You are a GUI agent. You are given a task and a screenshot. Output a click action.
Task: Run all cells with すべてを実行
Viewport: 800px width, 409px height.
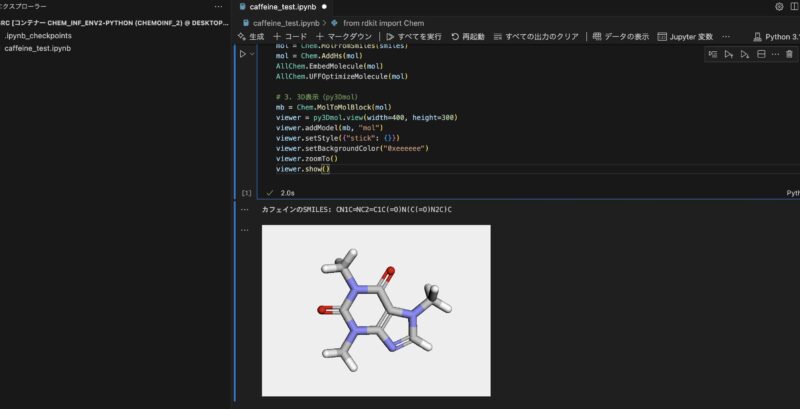coord(414,37)
